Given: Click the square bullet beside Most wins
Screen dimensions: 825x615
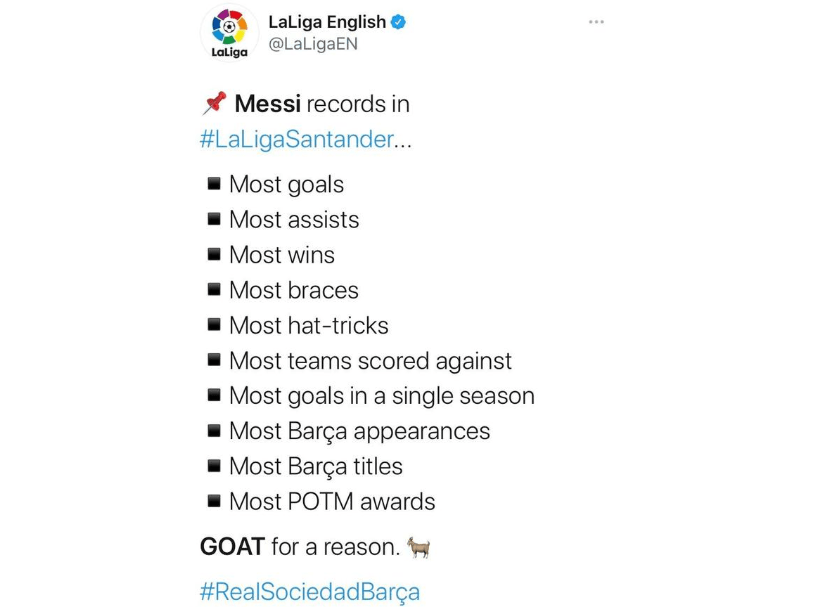Looking at the screenshot, I should pos(214,254).
